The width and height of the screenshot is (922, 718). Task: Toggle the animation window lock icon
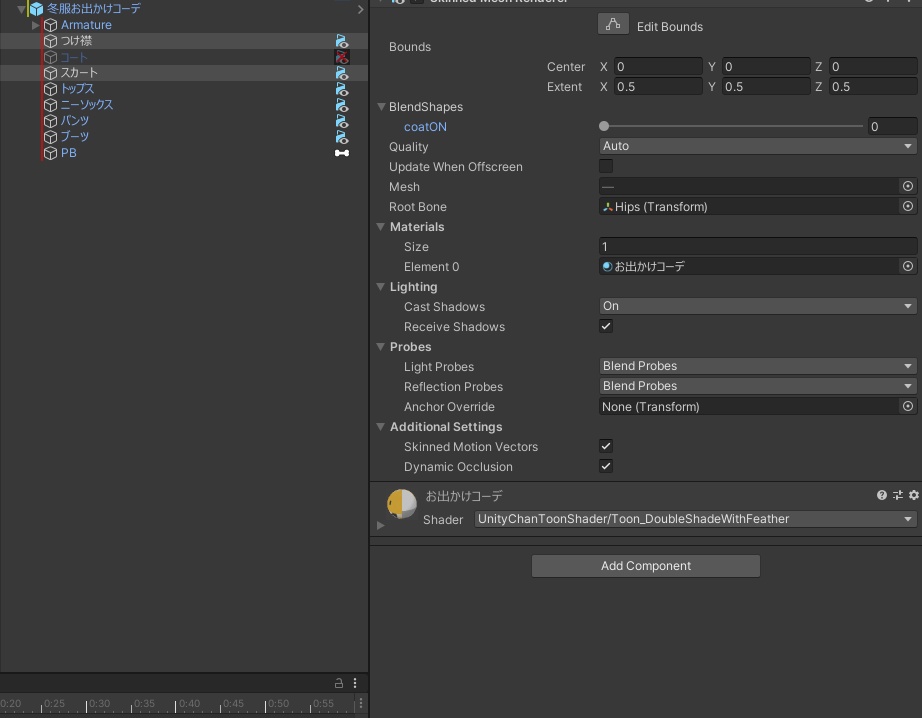pyautogui.click(x=339, y=683)
